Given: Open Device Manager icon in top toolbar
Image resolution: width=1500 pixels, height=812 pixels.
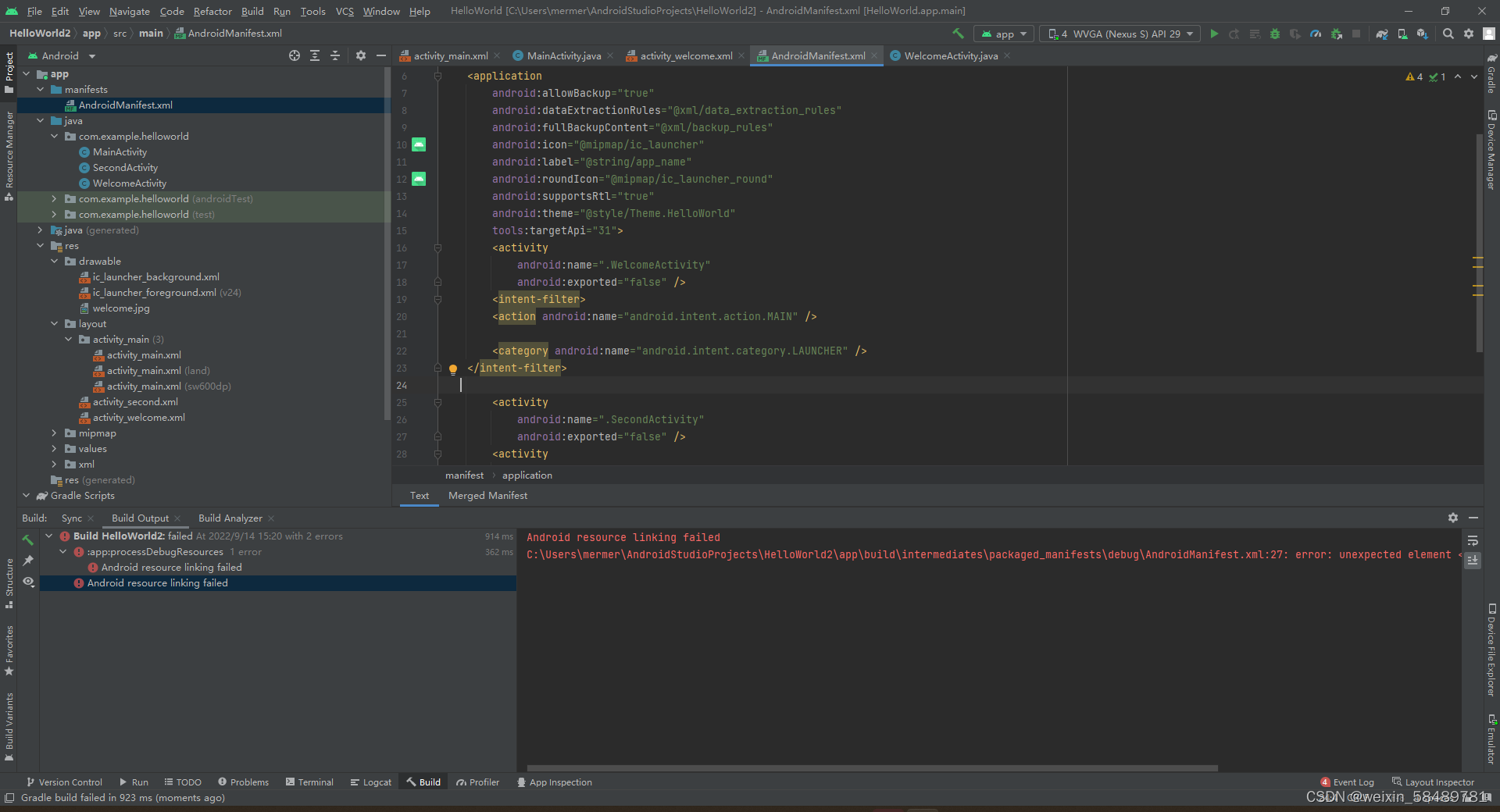Looking at the screenshot, I should coord(1402,34).
